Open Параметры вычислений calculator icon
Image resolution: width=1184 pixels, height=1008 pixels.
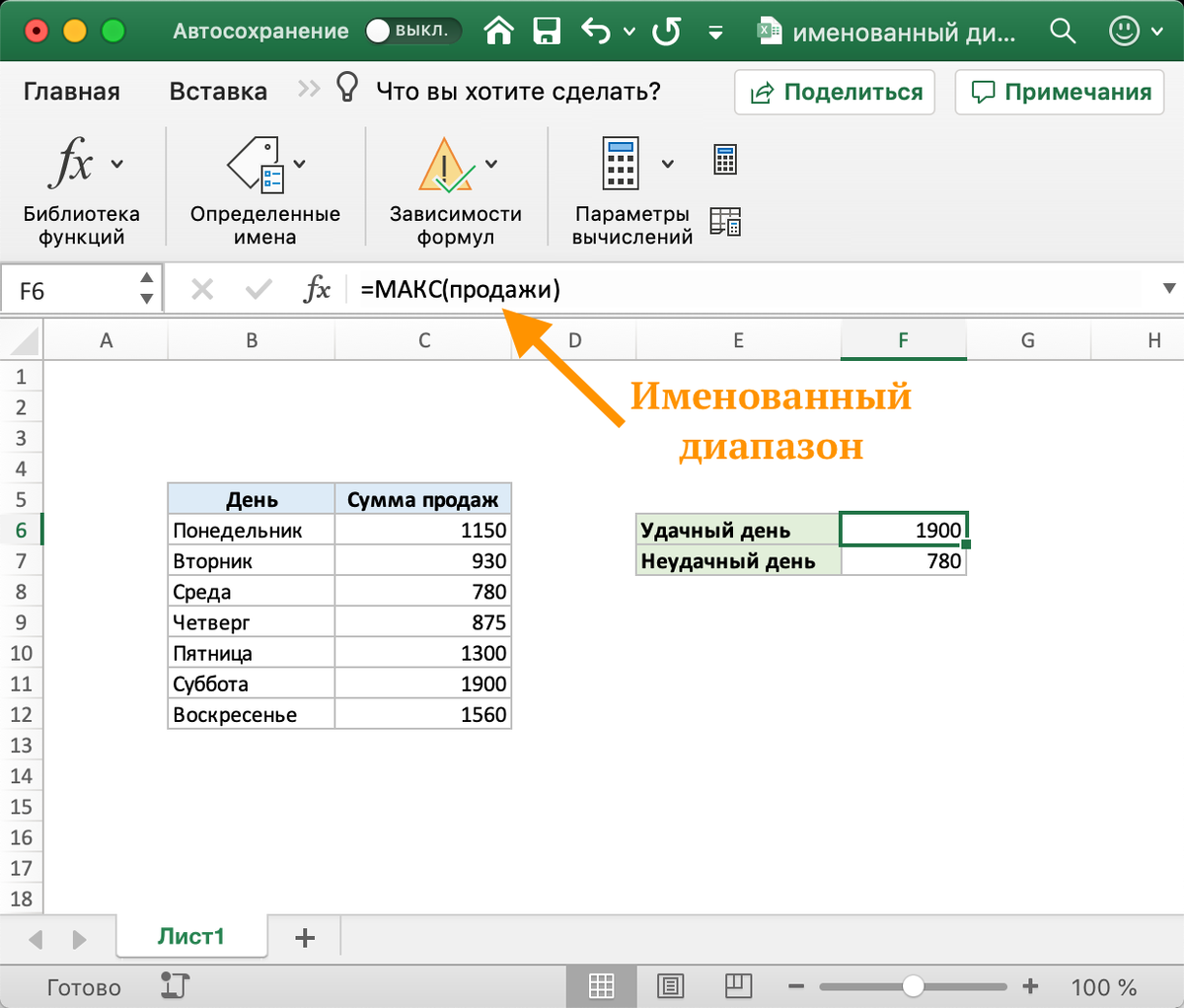[621, 163]
